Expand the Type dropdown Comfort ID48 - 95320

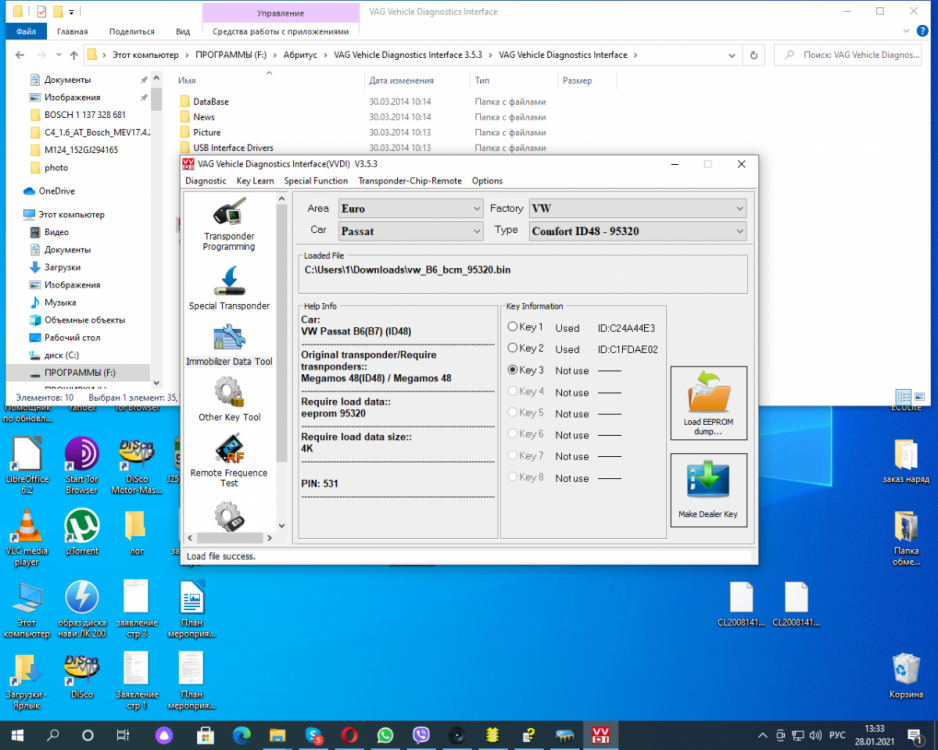tap(637, 231)
